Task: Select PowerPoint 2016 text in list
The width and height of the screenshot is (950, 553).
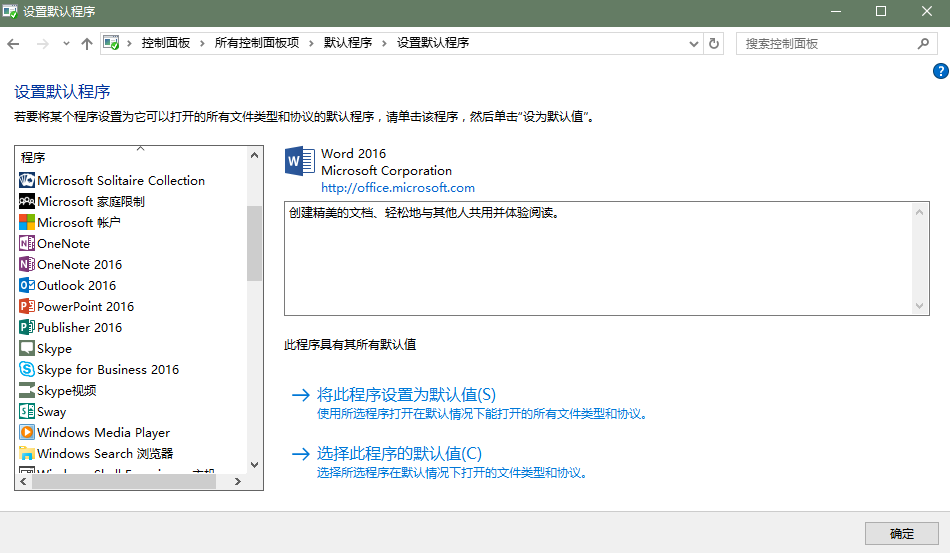Action: [x=85, y=306]
